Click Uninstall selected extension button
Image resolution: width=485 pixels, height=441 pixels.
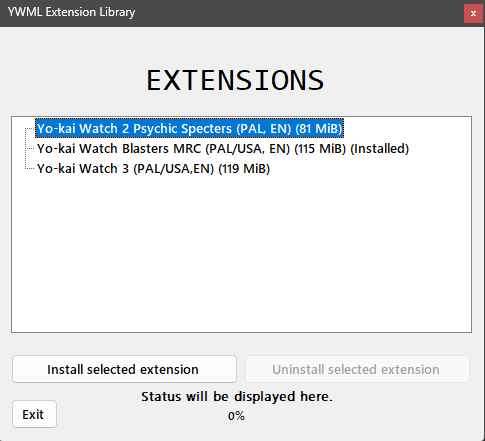357,369
